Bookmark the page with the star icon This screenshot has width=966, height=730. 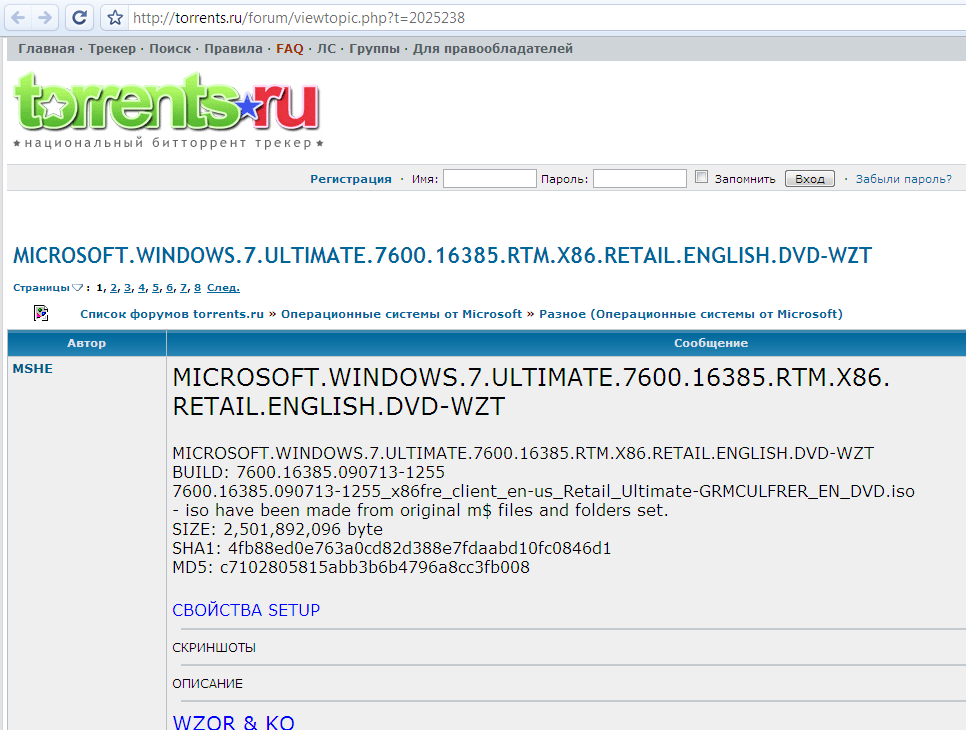click(x=115, y=18)
